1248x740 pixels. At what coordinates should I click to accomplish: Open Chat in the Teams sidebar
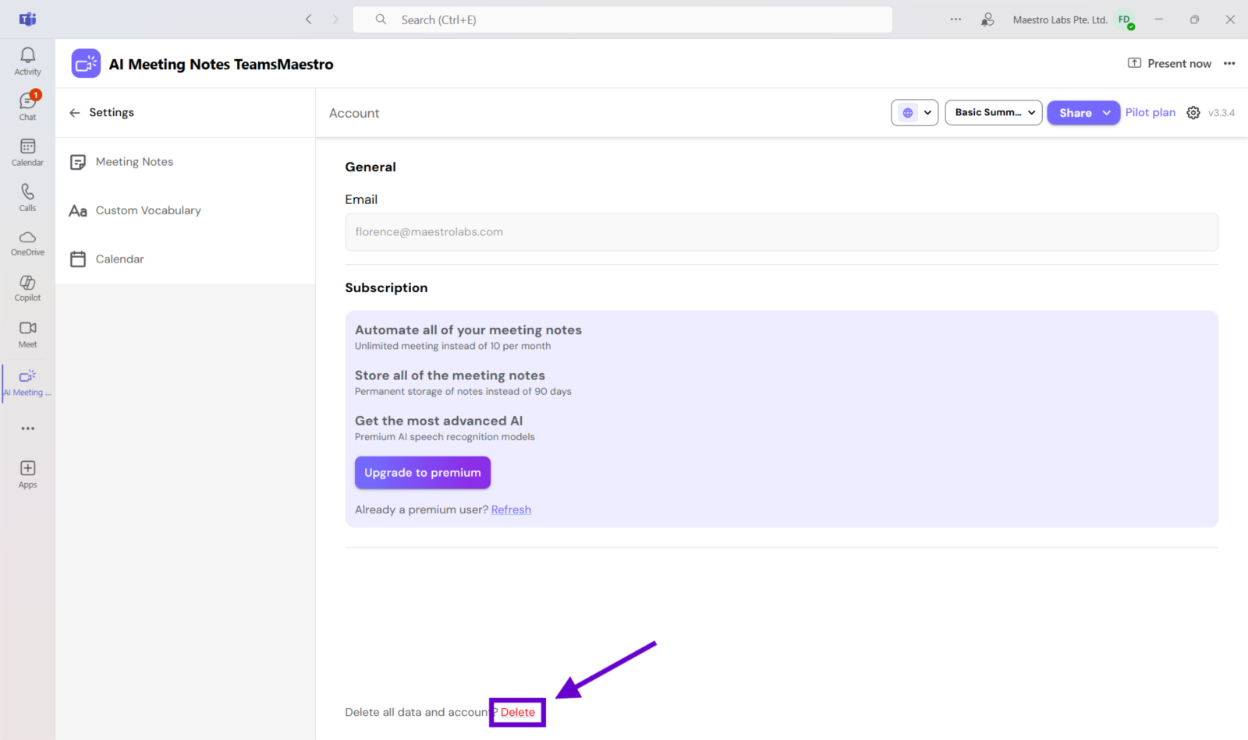pyautogui.click(x=27, y=106)
